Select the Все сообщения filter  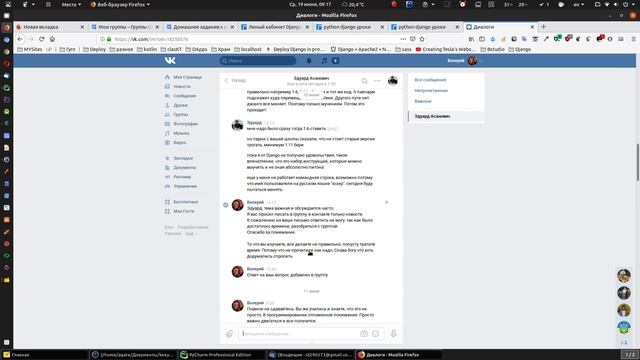430,80
